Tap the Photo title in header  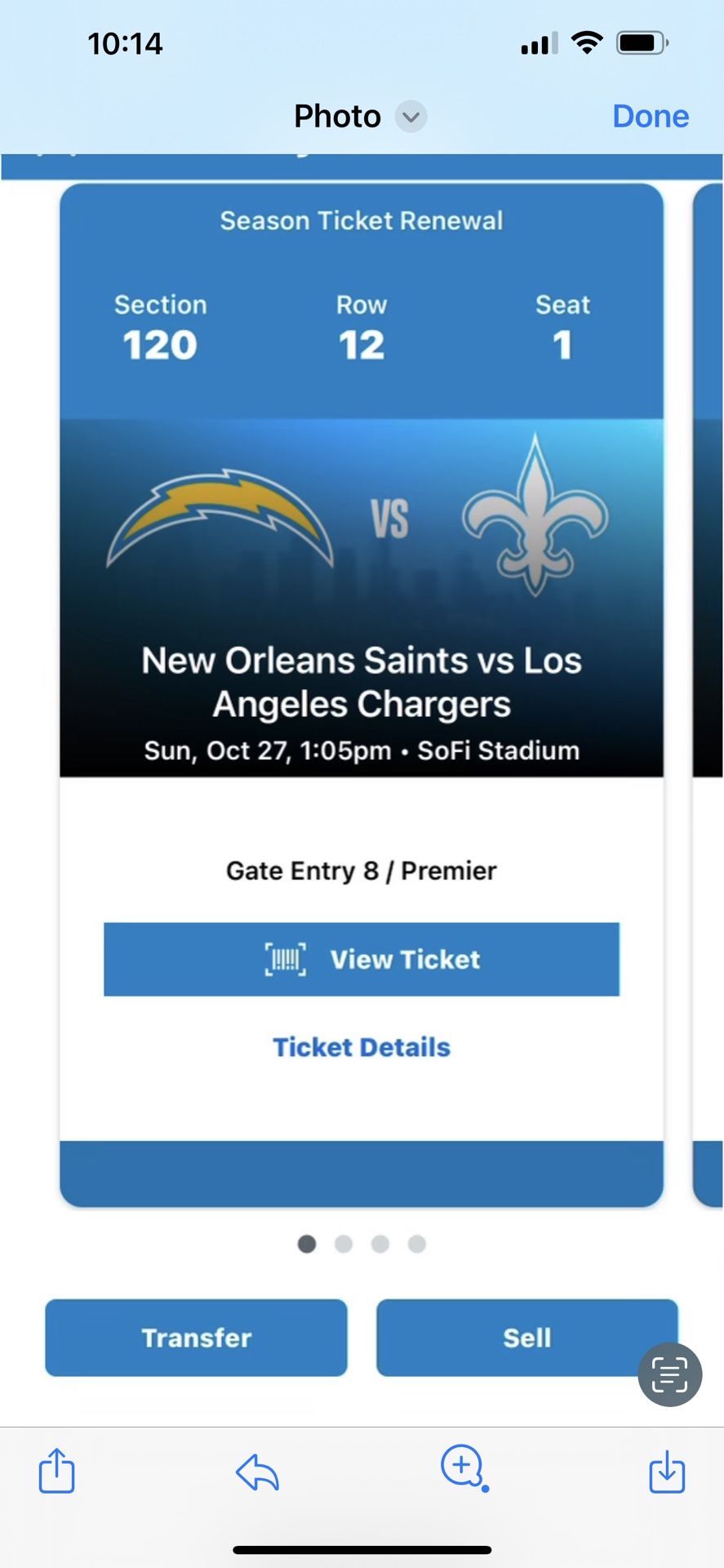coord(337,117)
